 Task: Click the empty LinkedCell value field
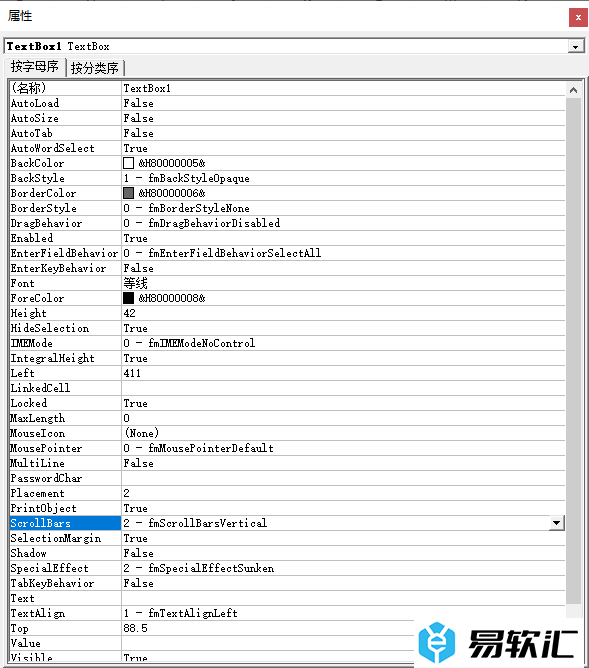tap(343, 388)
